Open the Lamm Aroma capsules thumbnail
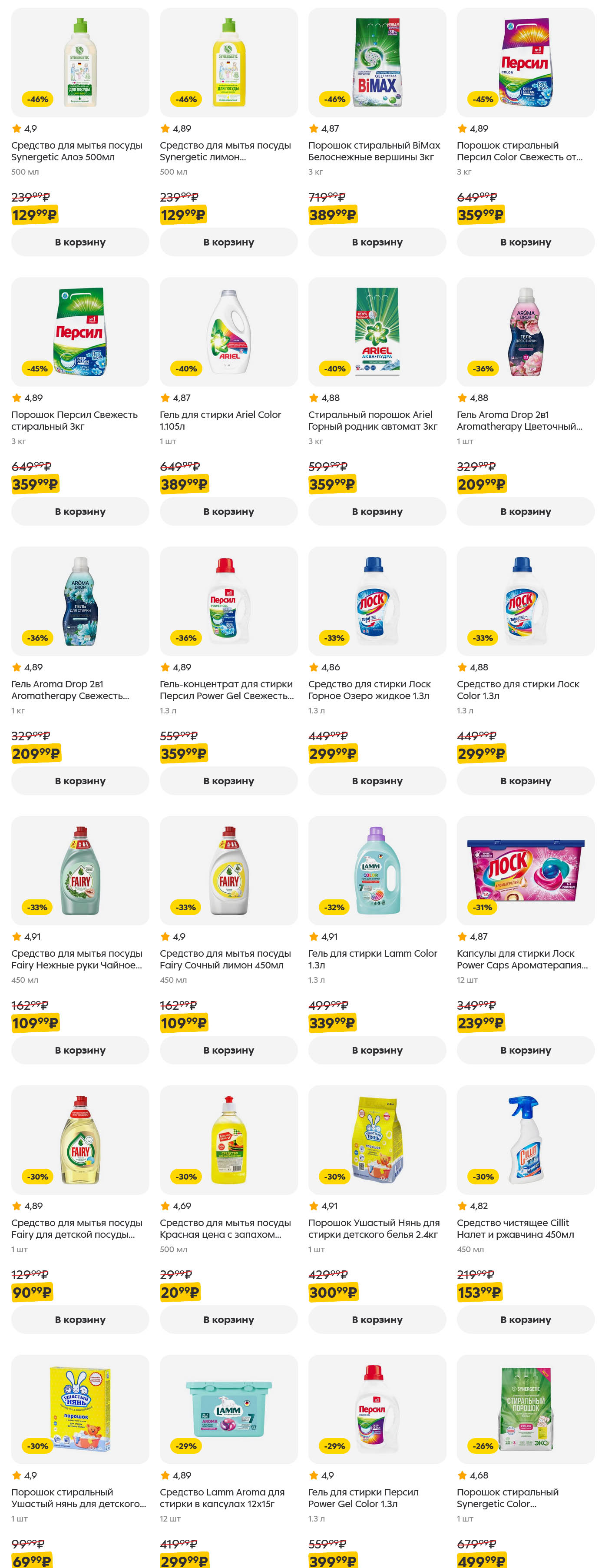 [x=229, y=1409]
